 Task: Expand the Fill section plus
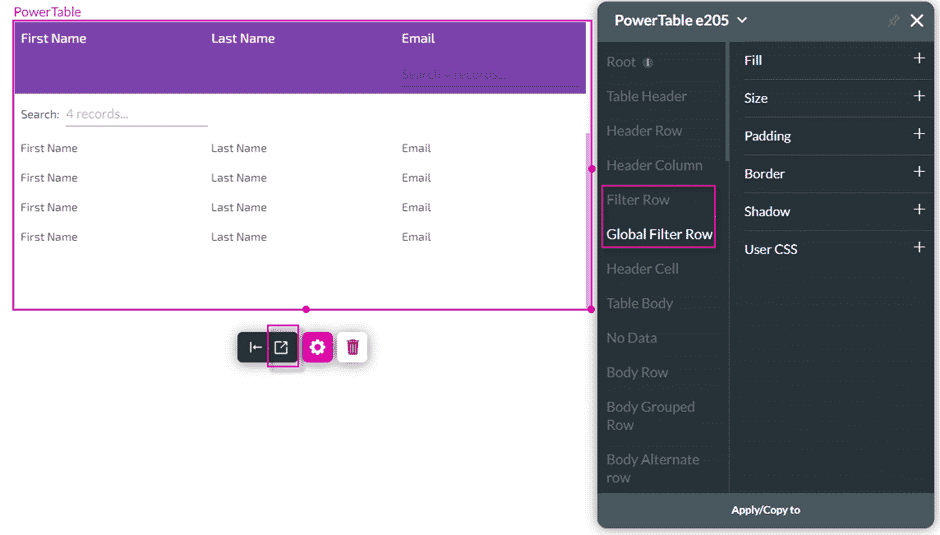(x=919, y=59)
